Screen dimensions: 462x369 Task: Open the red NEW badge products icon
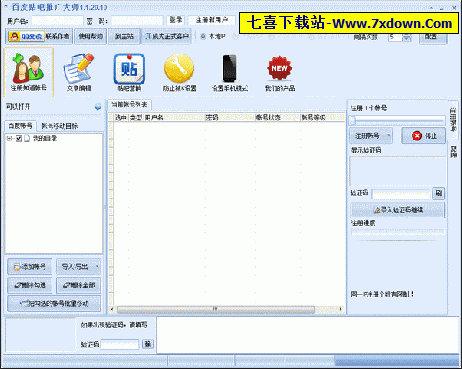tap(280, 72)
